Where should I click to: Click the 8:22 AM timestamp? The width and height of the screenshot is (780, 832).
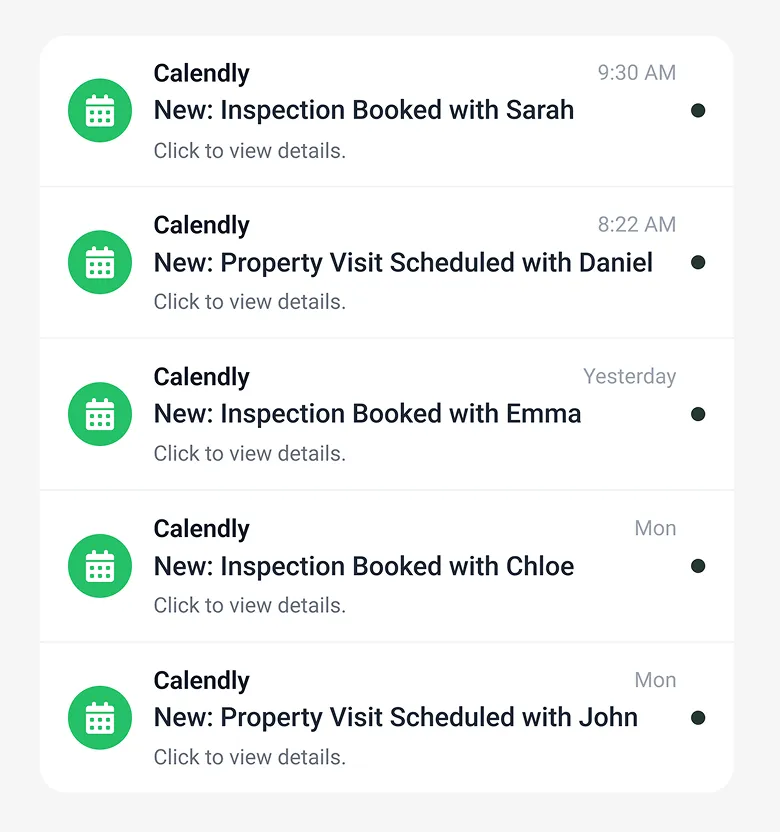pyautogui.click(x=637, y=224)
